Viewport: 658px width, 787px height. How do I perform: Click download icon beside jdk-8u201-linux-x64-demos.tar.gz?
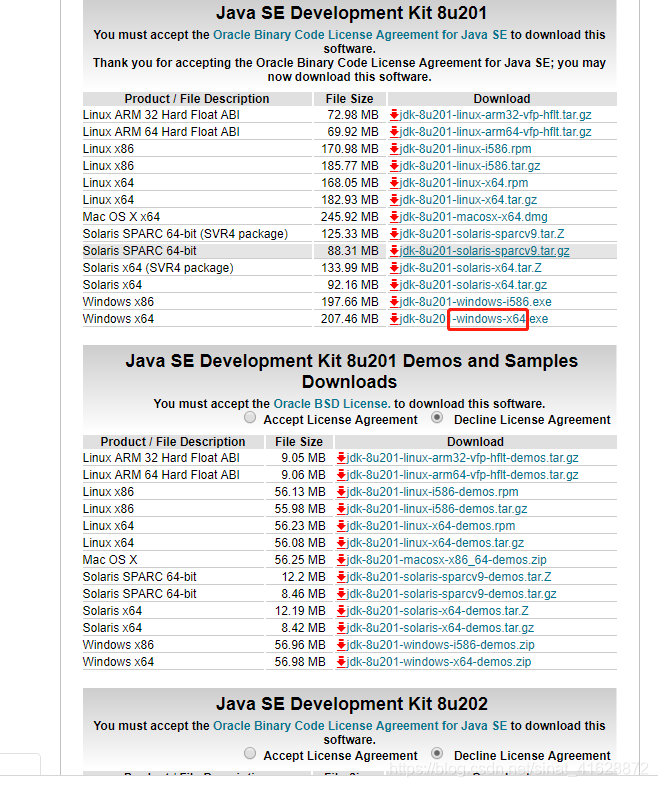coord(341,543)
